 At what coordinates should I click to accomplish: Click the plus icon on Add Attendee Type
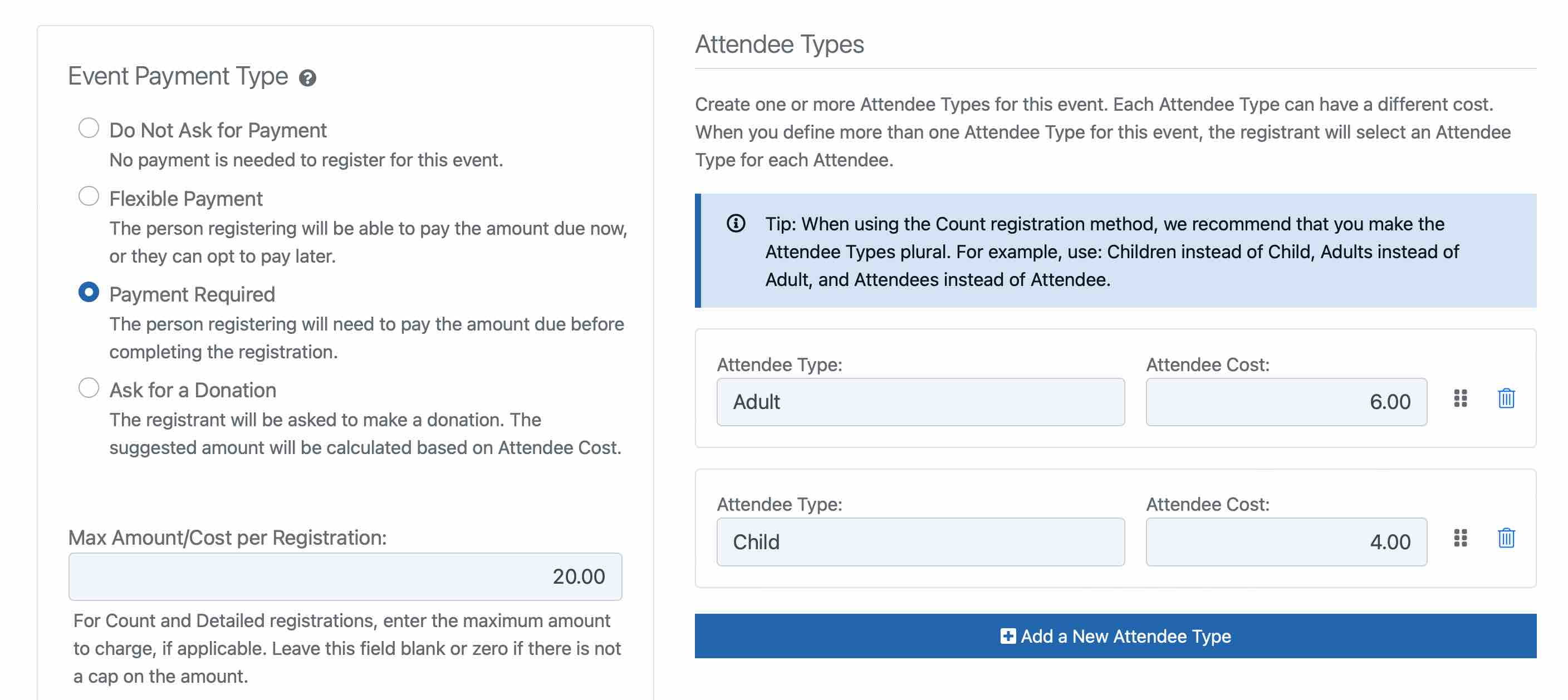pos(1008,635)
